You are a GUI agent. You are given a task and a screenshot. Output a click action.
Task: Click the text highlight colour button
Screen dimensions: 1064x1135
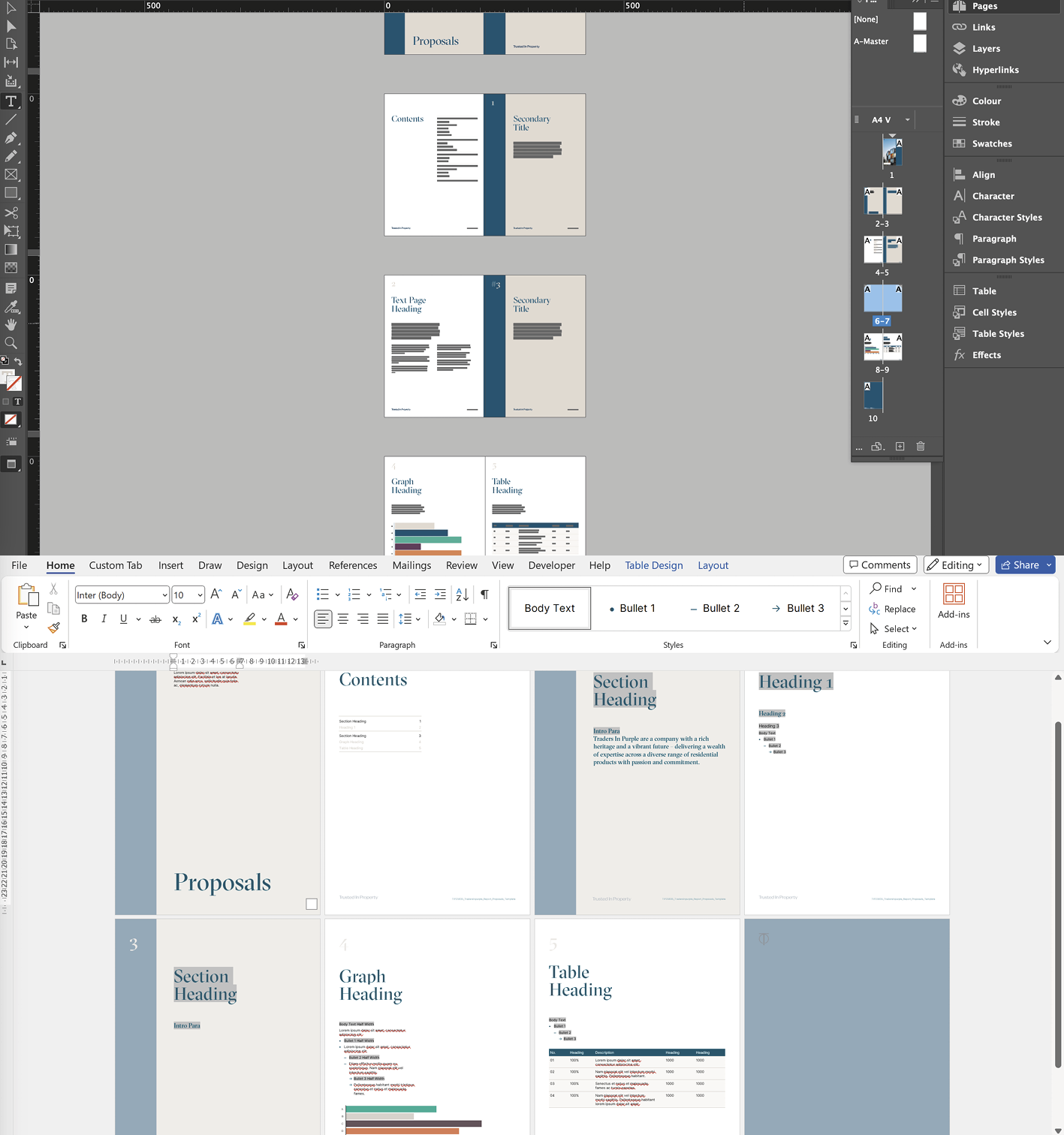250,619
